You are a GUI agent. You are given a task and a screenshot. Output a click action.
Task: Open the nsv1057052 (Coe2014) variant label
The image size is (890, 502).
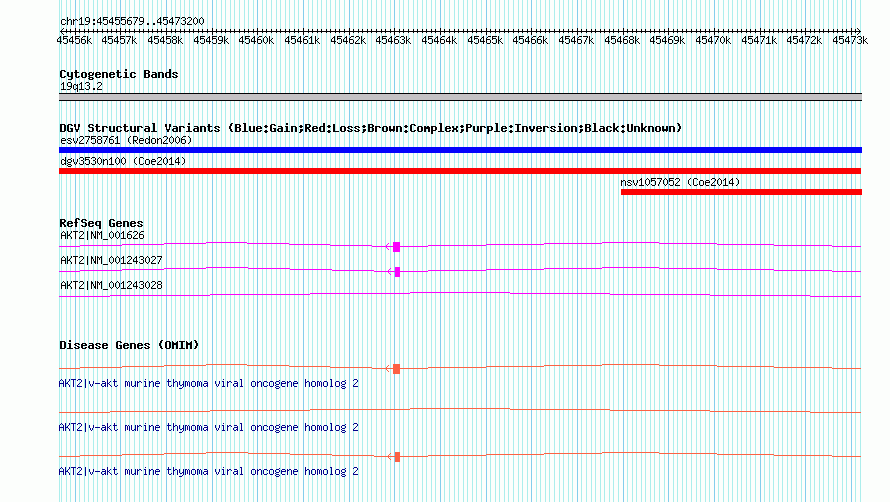point(680,182)
